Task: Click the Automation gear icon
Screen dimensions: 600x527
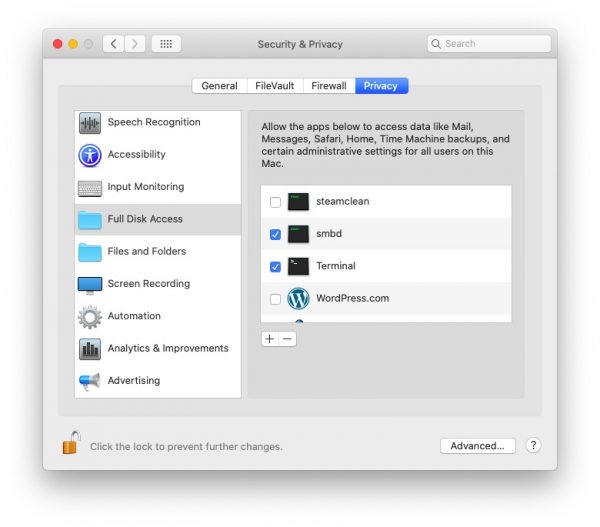Action: click(x=90, y=317)
